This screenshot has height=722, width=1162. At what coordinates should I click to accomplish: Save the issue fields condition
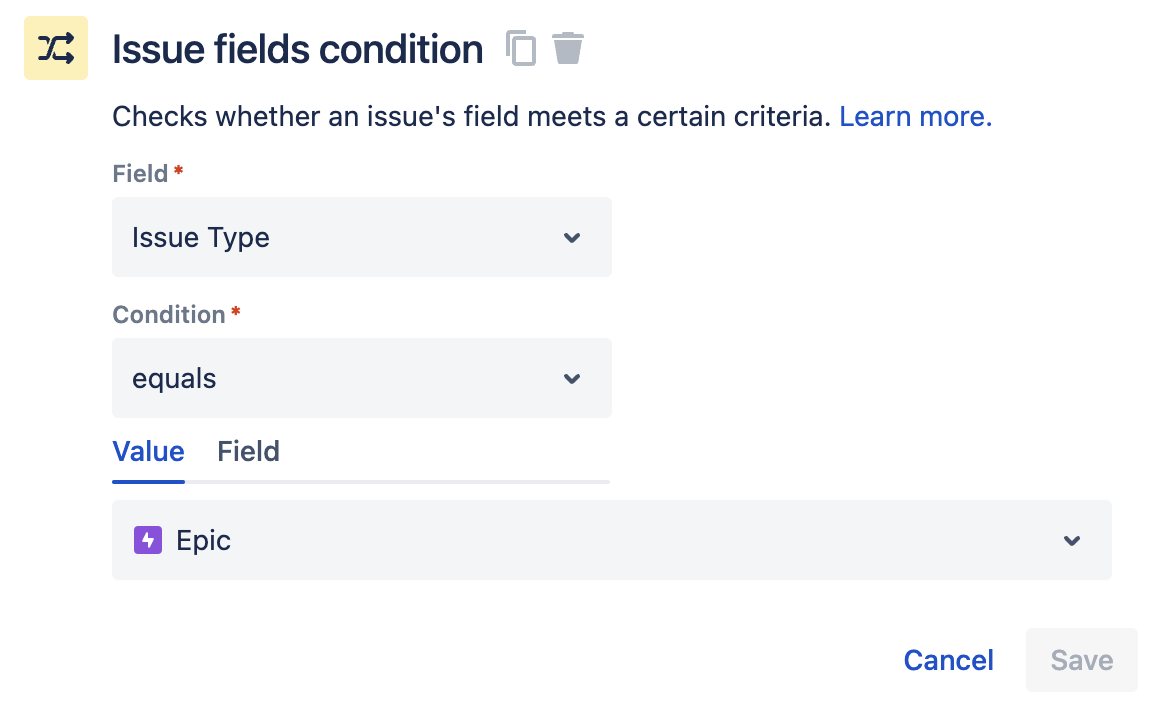(1081, 660)
